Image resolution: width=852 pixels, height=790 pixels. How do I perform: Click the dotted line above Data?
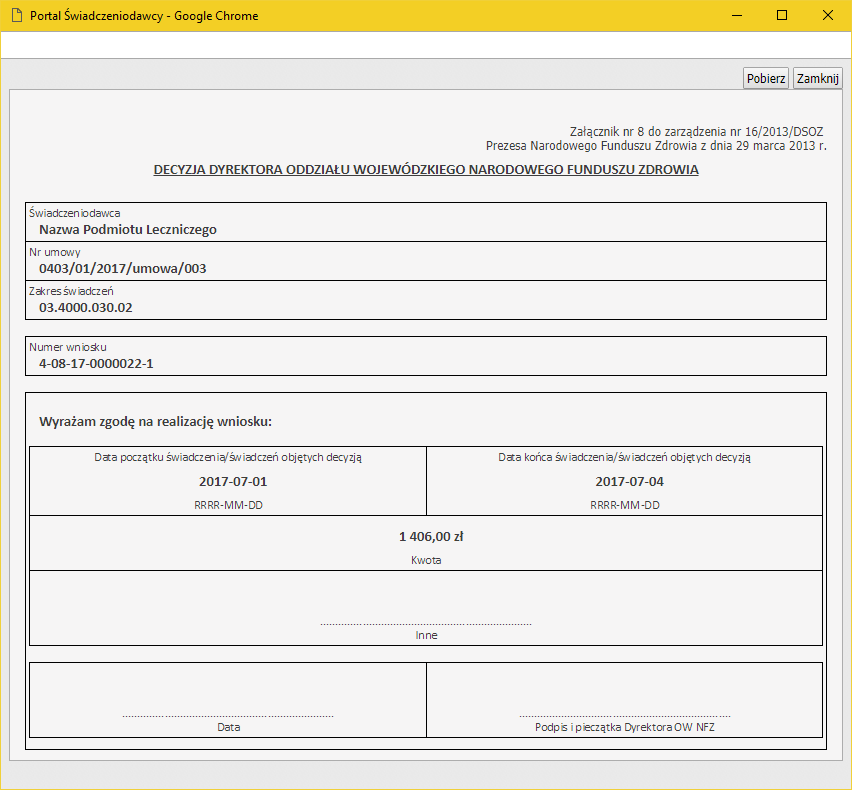point(228,716)
